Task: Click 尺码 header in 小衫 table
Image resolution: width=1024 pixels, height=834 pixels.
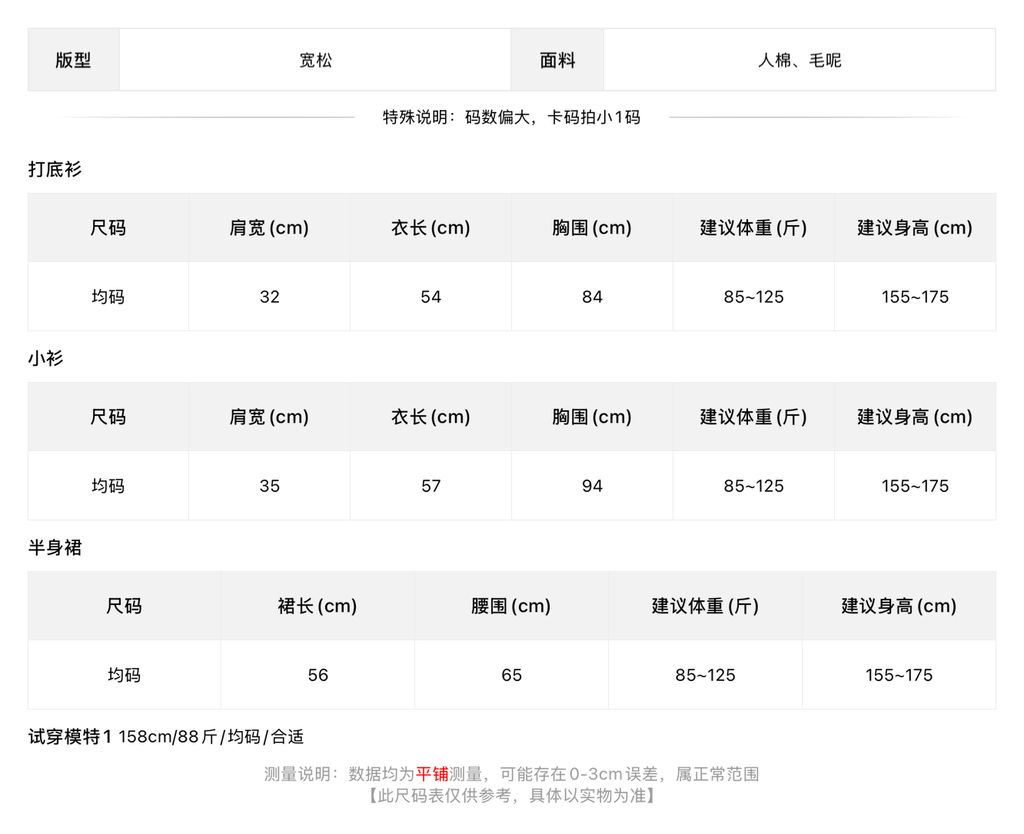Action: pos(108,417)
